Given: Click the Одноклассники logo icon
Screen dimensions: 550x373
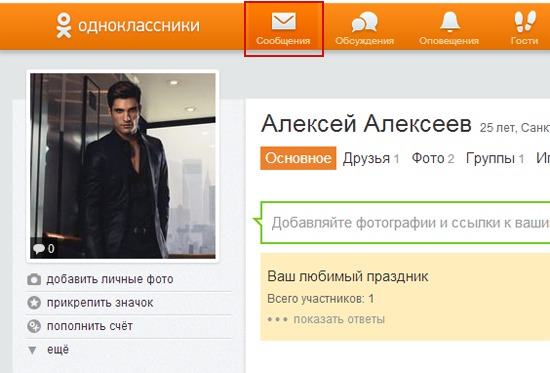Looking at the screenshot, I should pos(64,25).
